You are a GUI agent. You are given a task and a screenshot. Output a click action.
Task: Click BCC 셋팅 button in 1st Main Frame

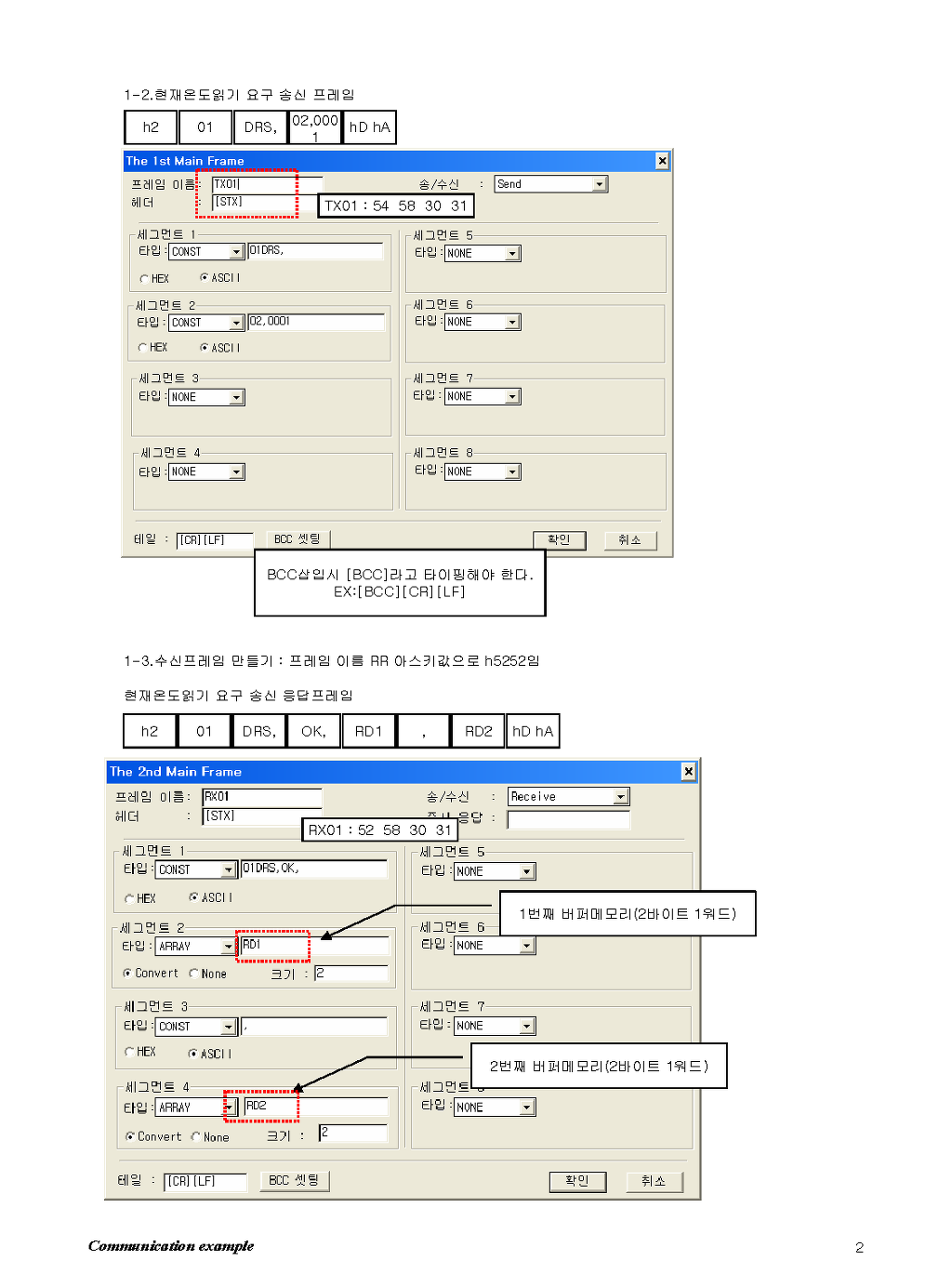click(x=297, y=539)
